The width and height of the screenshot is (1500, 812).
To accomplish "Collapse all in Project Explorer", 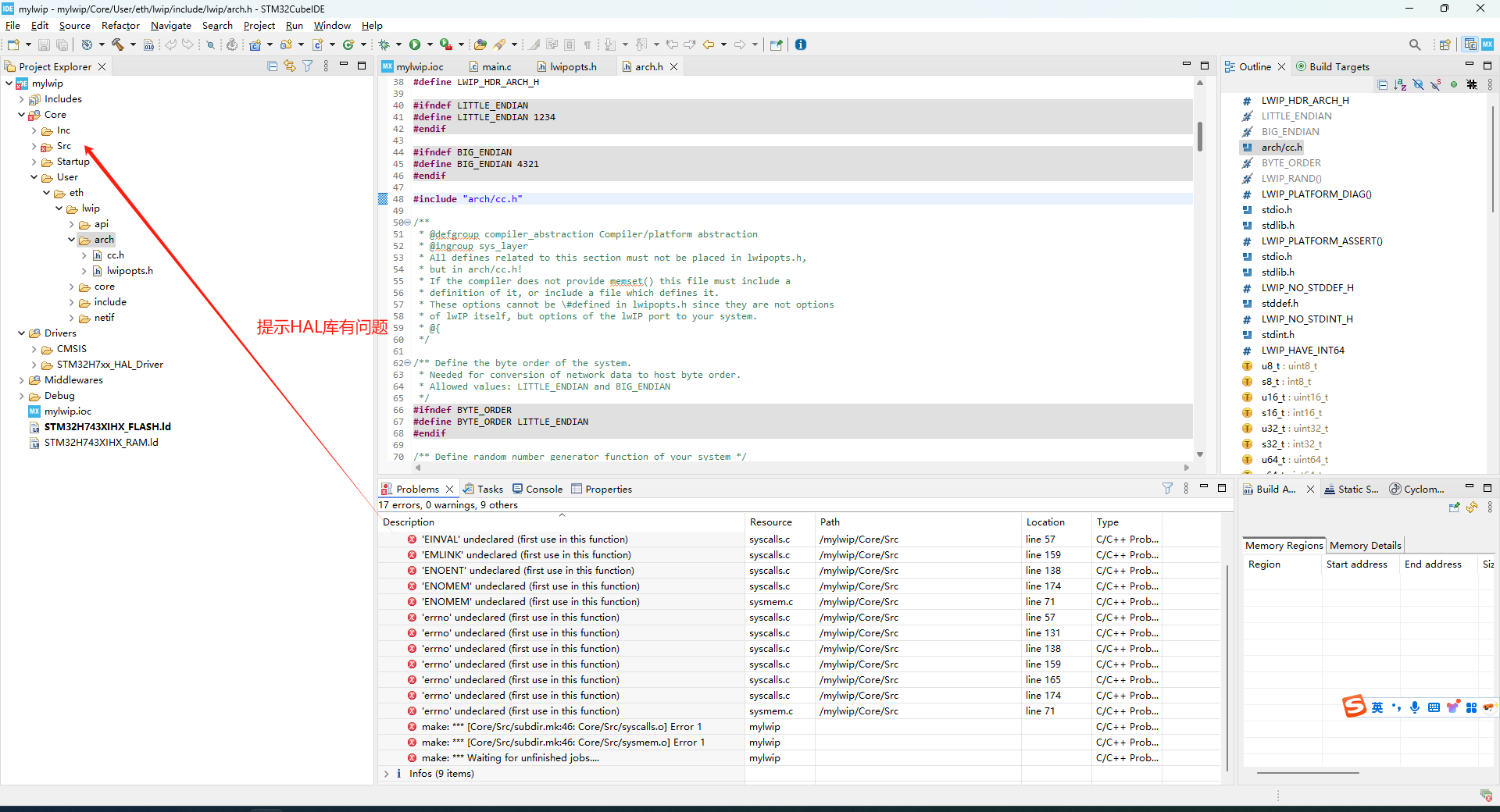I will pos(272,66).
